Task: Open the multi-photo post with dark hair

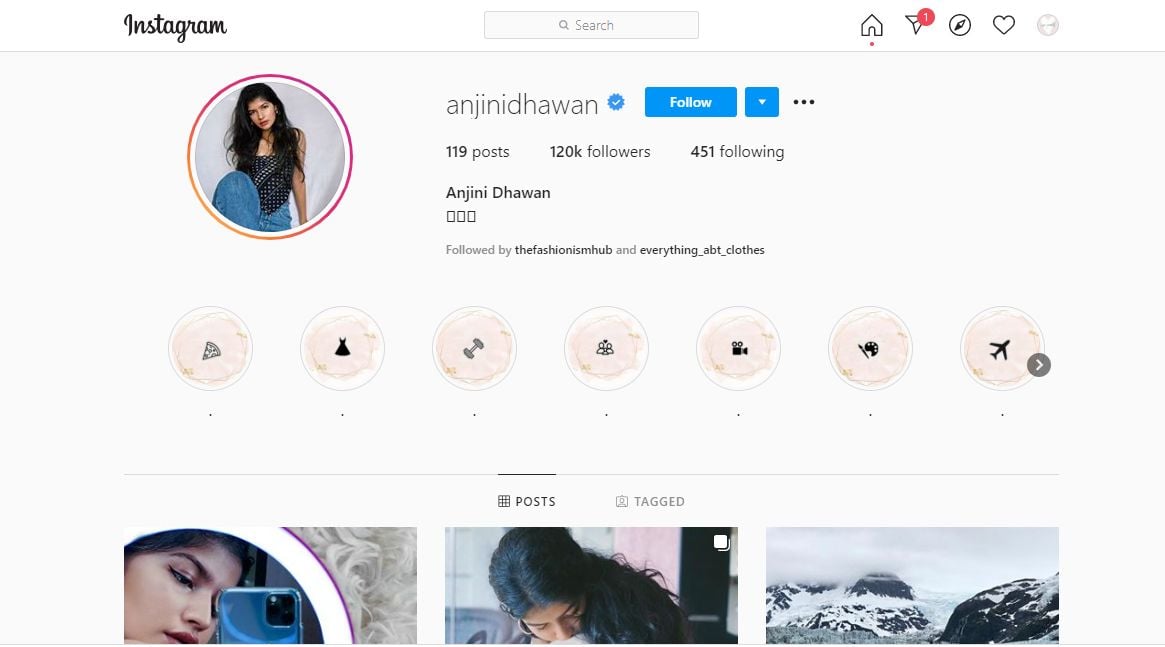Action: tap(591, 585)
